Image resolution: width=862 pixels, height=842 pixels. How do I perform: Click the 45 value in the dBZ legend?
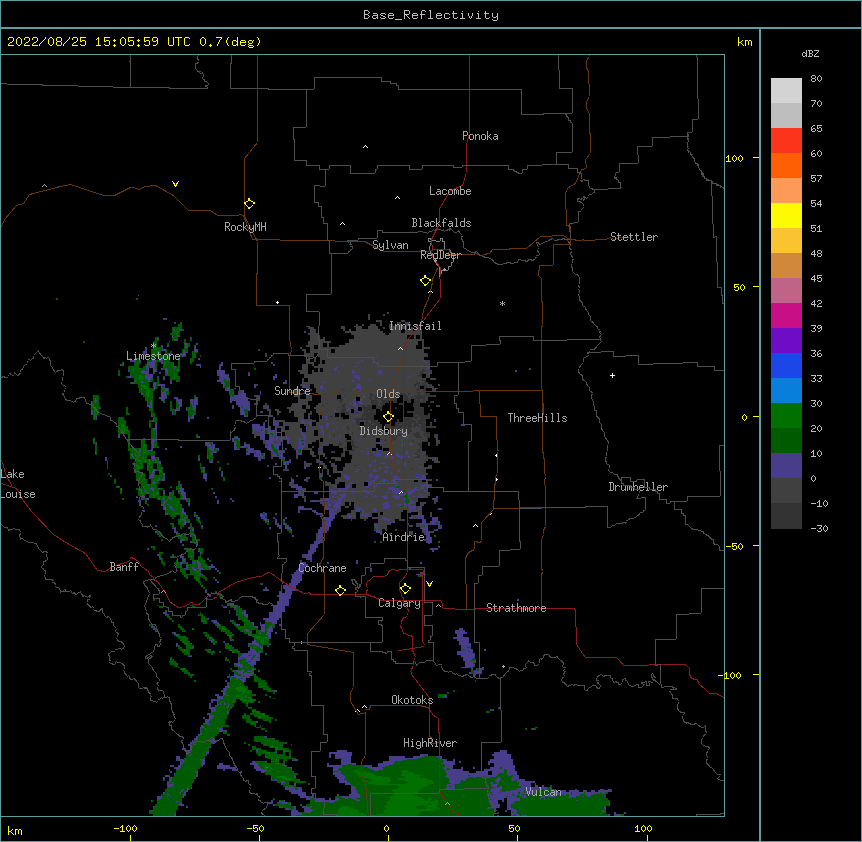816,279
